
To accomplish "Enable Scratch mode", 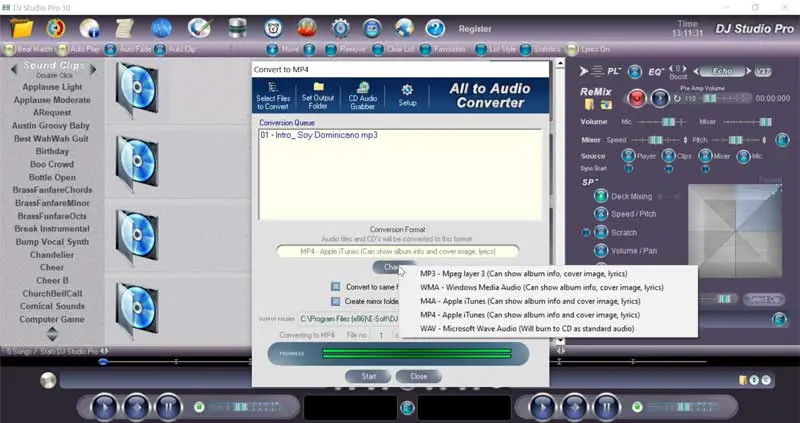I will point(601,232).
